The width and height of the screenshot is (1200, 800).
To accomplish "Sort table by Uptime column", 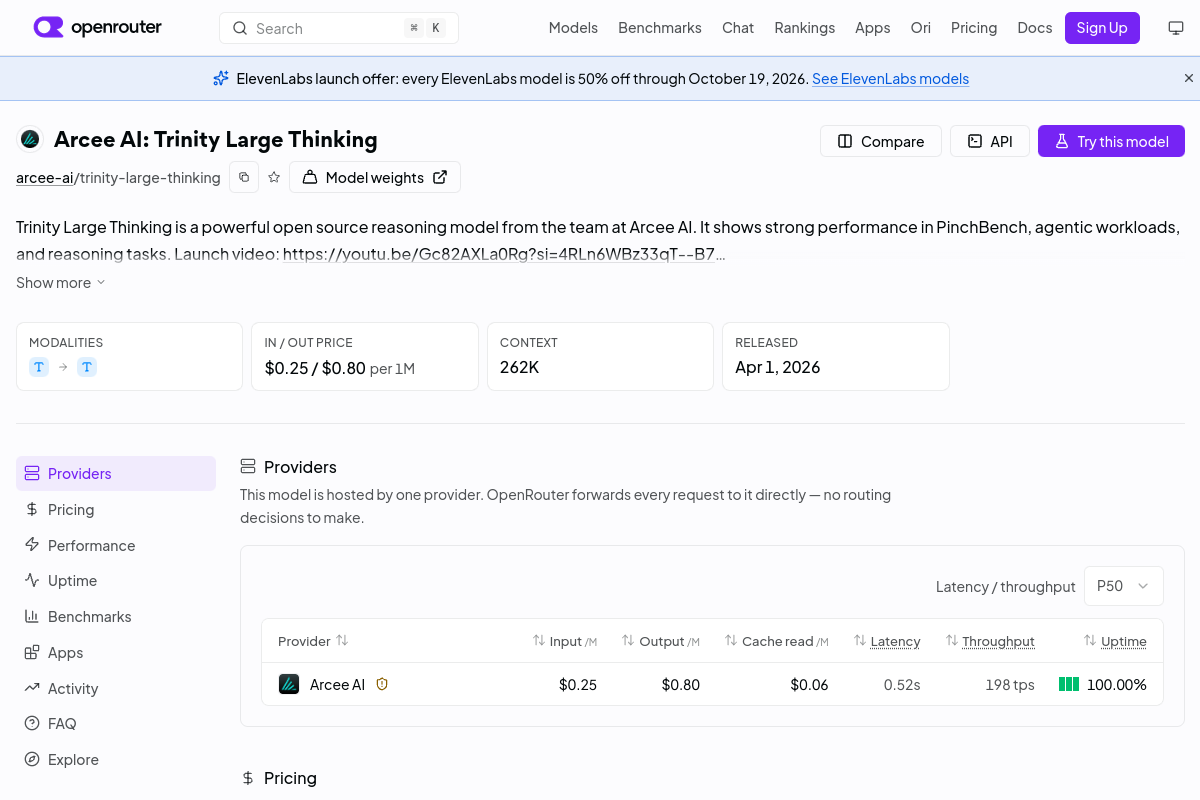I will [x=1115, y=641].
